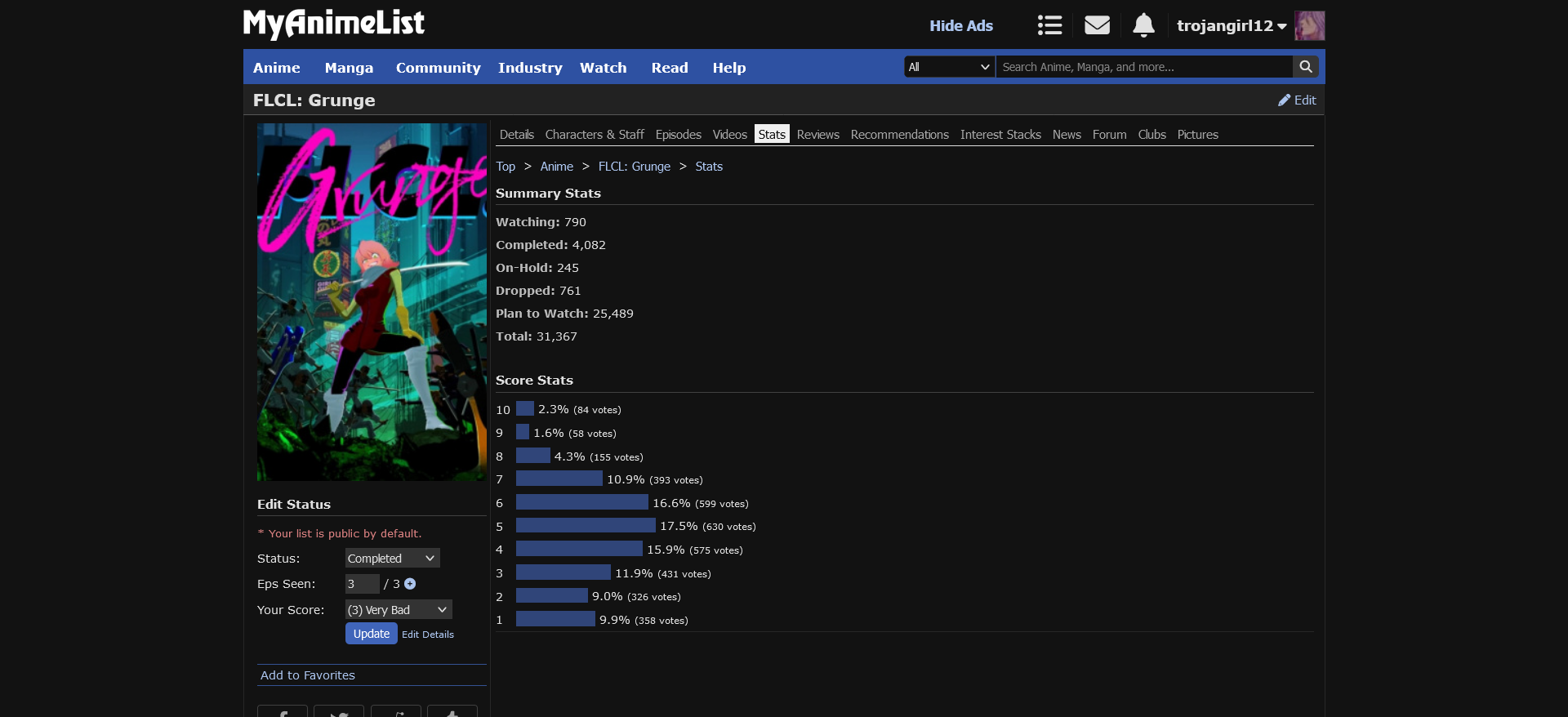Open messages via the envelope icon

pos(1097,25)
